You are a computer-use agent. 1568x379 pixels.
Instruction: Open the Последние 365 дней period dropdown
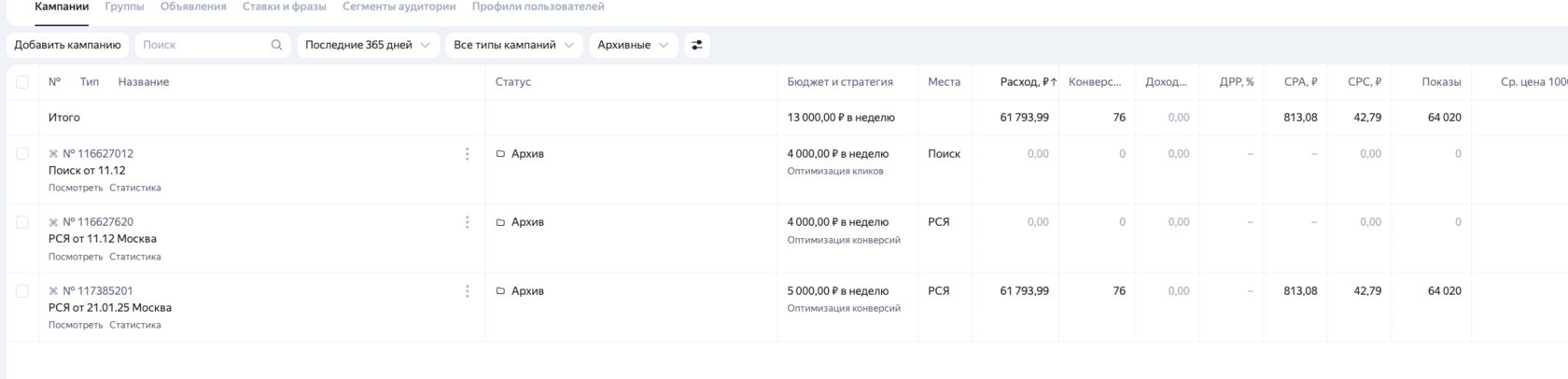[x=368, y=45]
